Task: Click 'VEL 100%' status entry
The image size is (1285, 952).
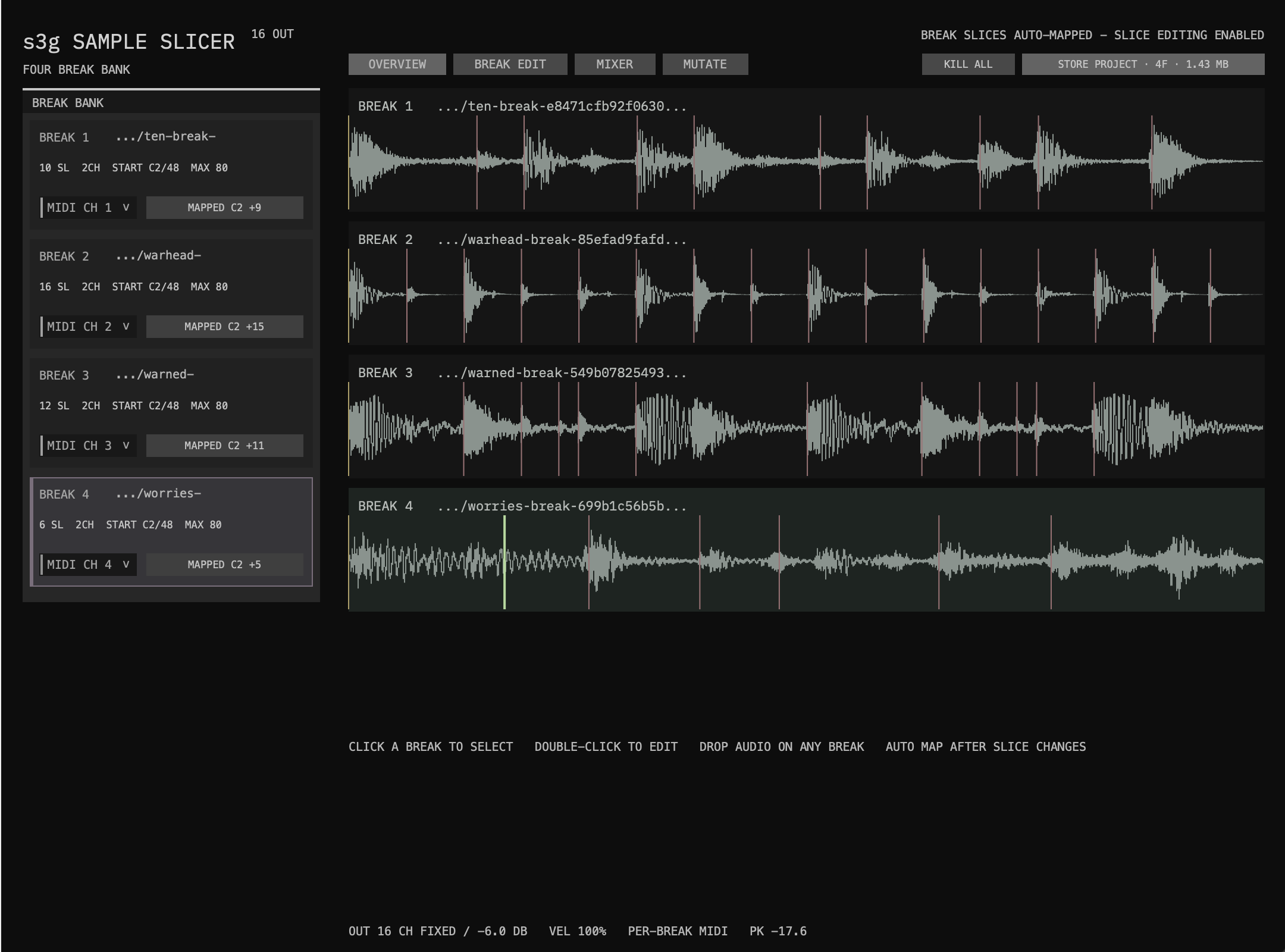Action: (x=578, y=931)
